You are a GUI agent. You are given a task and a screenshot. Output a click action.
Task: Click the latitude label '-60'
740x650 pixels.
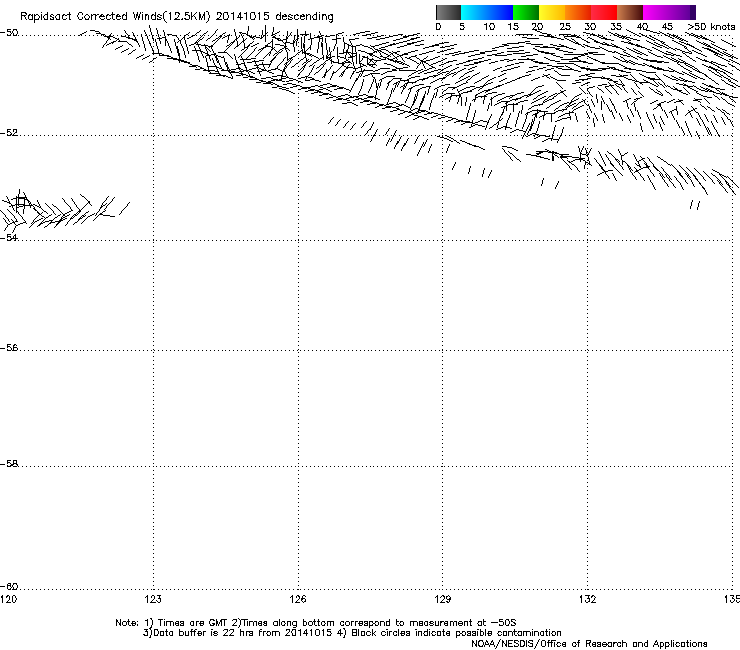(x=9, y=587)
